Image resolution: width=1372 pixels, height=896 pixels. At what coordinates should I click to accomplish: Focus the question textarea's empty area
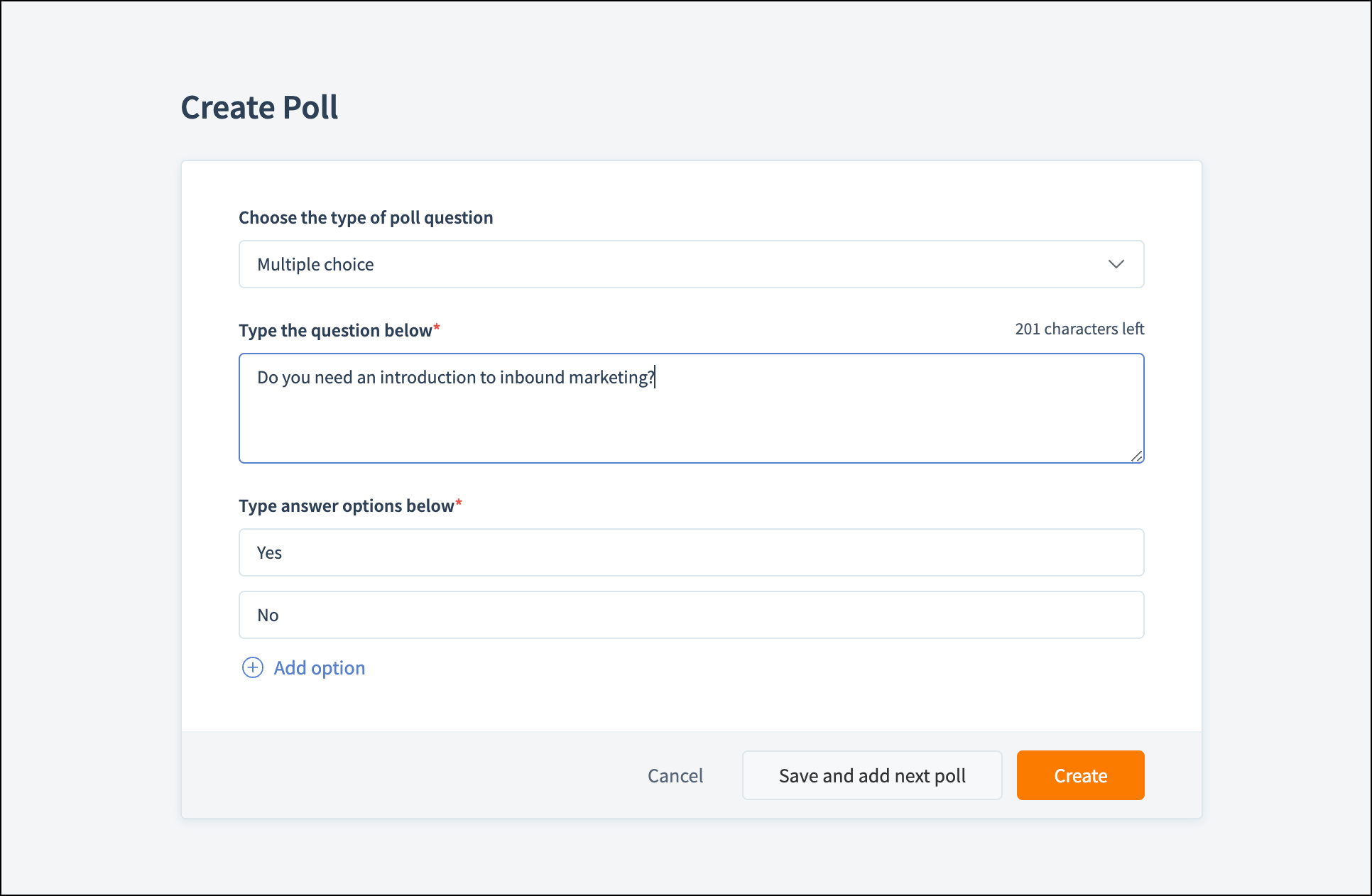pyautogui.click(x=690, y=426)
